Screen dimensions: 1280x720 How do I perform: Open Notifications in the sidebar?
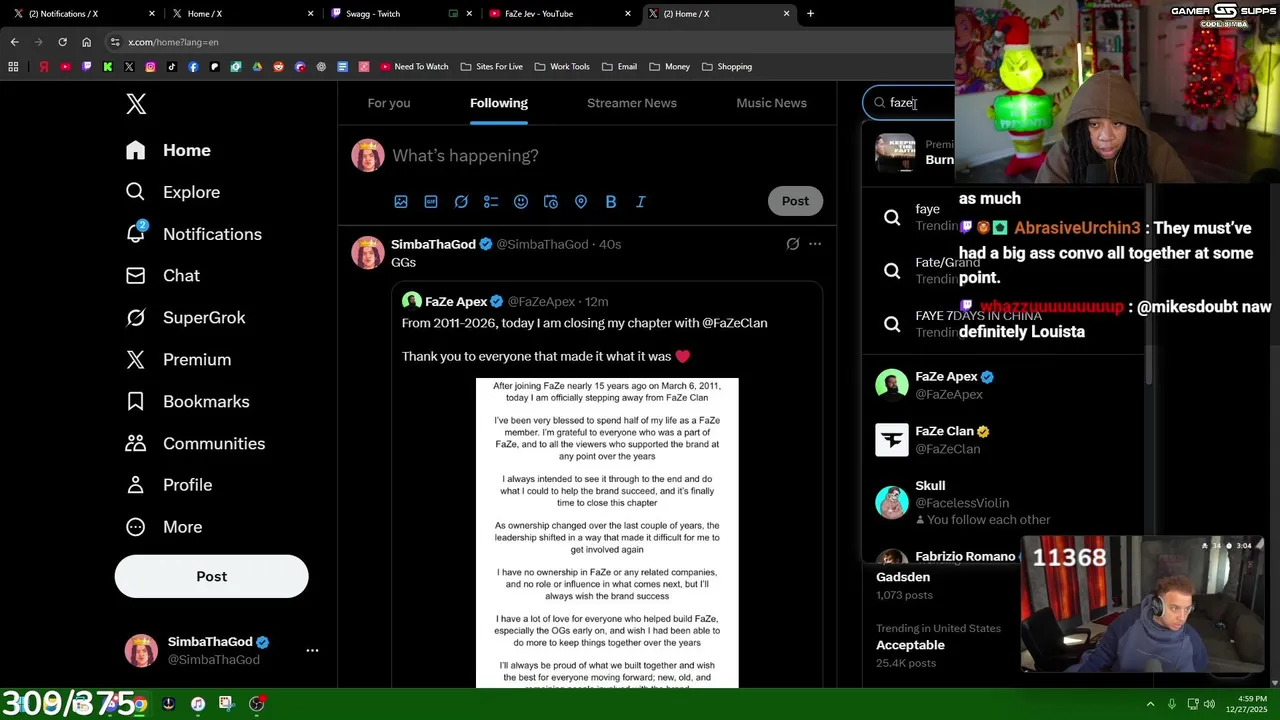point(194,234)
